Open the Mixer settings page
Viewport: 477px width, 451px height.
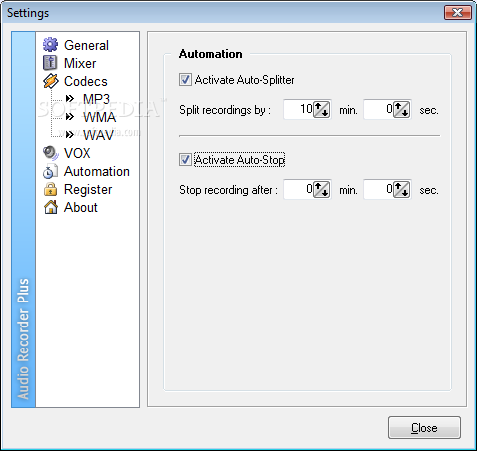[x=80, y=63]
